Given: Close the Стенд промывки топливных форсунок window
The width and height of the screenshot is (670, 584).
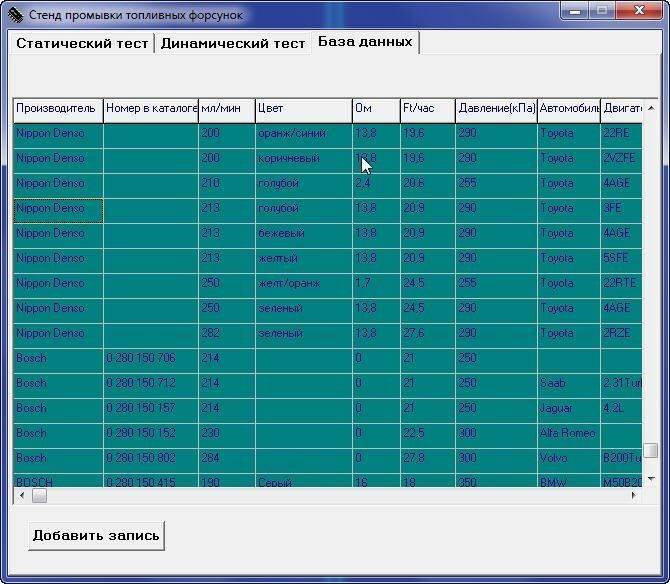Looking at the screenshot, I should (x=638, y=11).
